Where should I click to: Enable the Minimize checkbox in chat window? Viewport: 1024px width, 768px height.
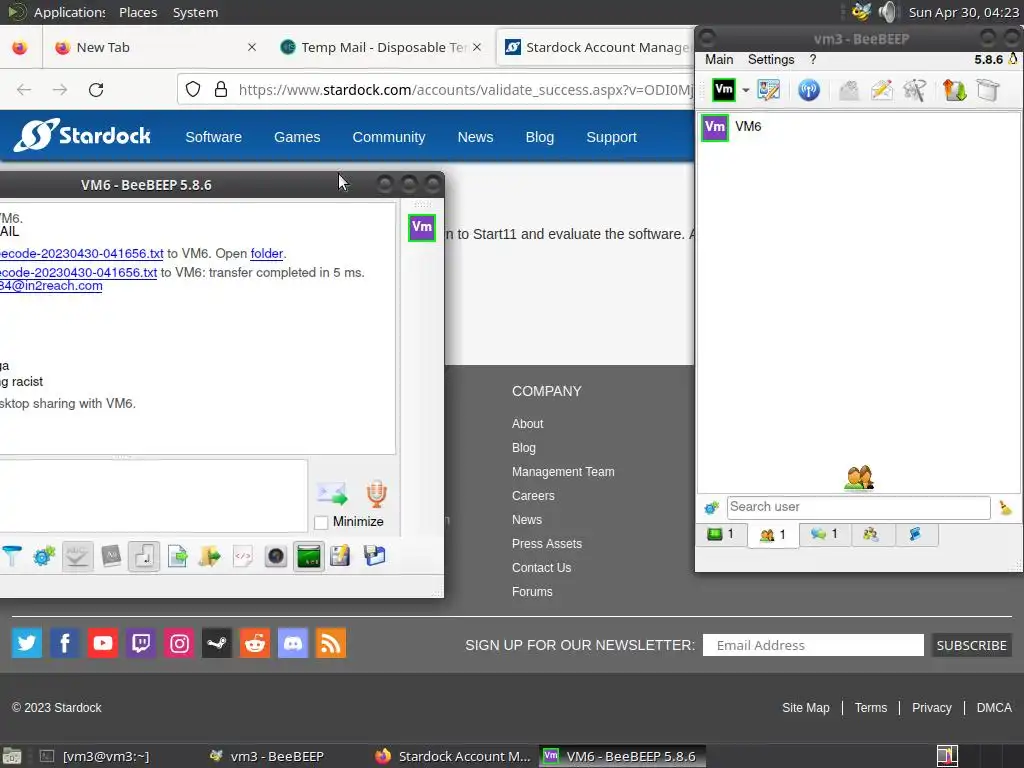(x=321, y=522)
